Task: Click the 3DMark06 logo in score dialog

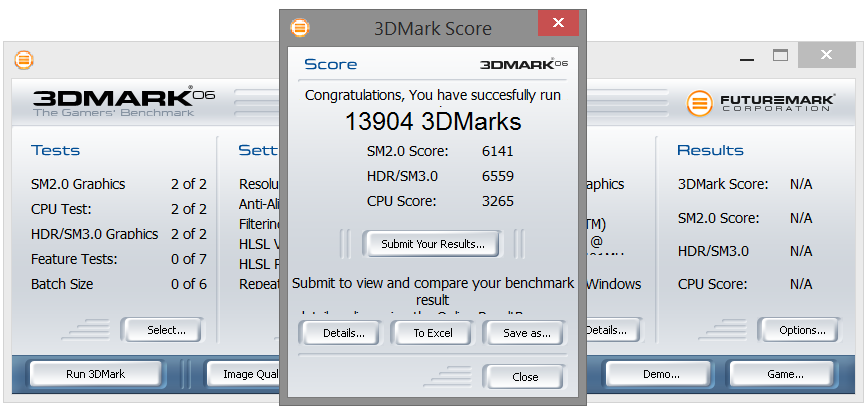Action: tap(524, 64)
